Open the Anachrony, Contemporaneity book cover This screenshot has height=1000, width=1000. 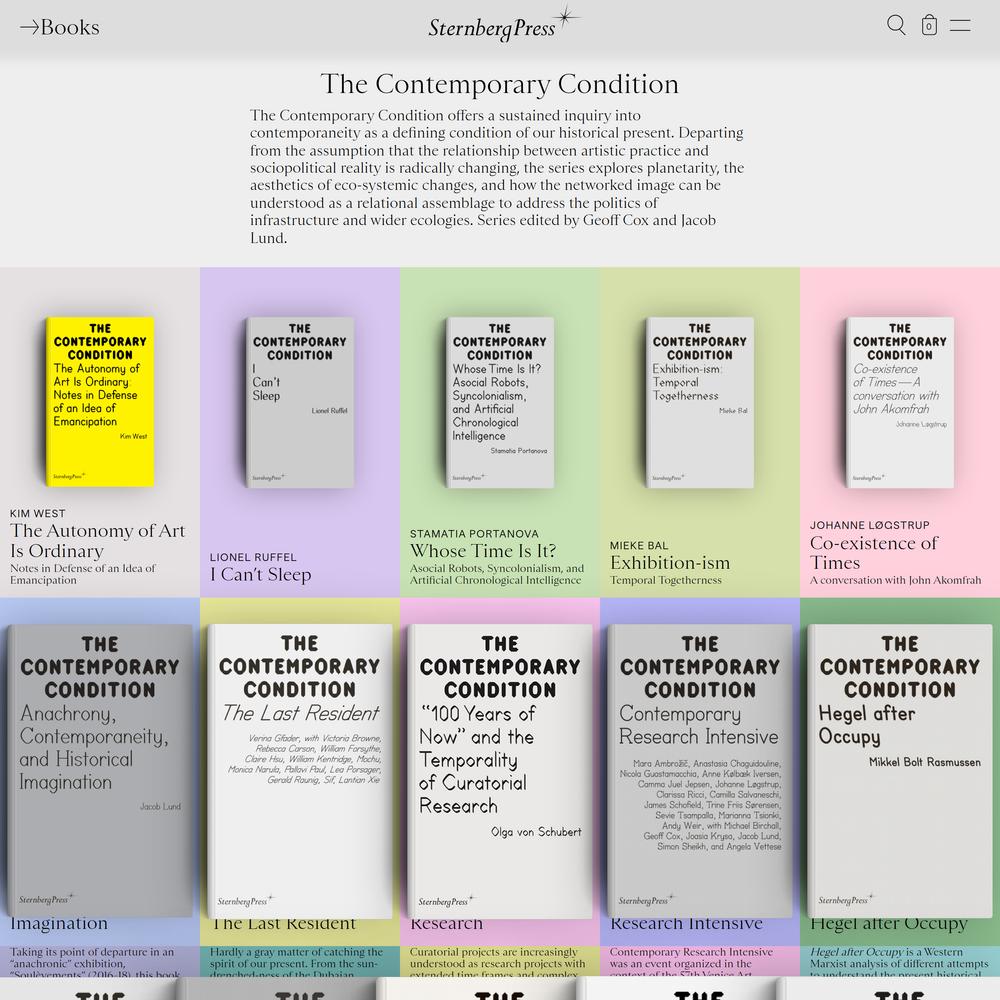pos(99,770)
